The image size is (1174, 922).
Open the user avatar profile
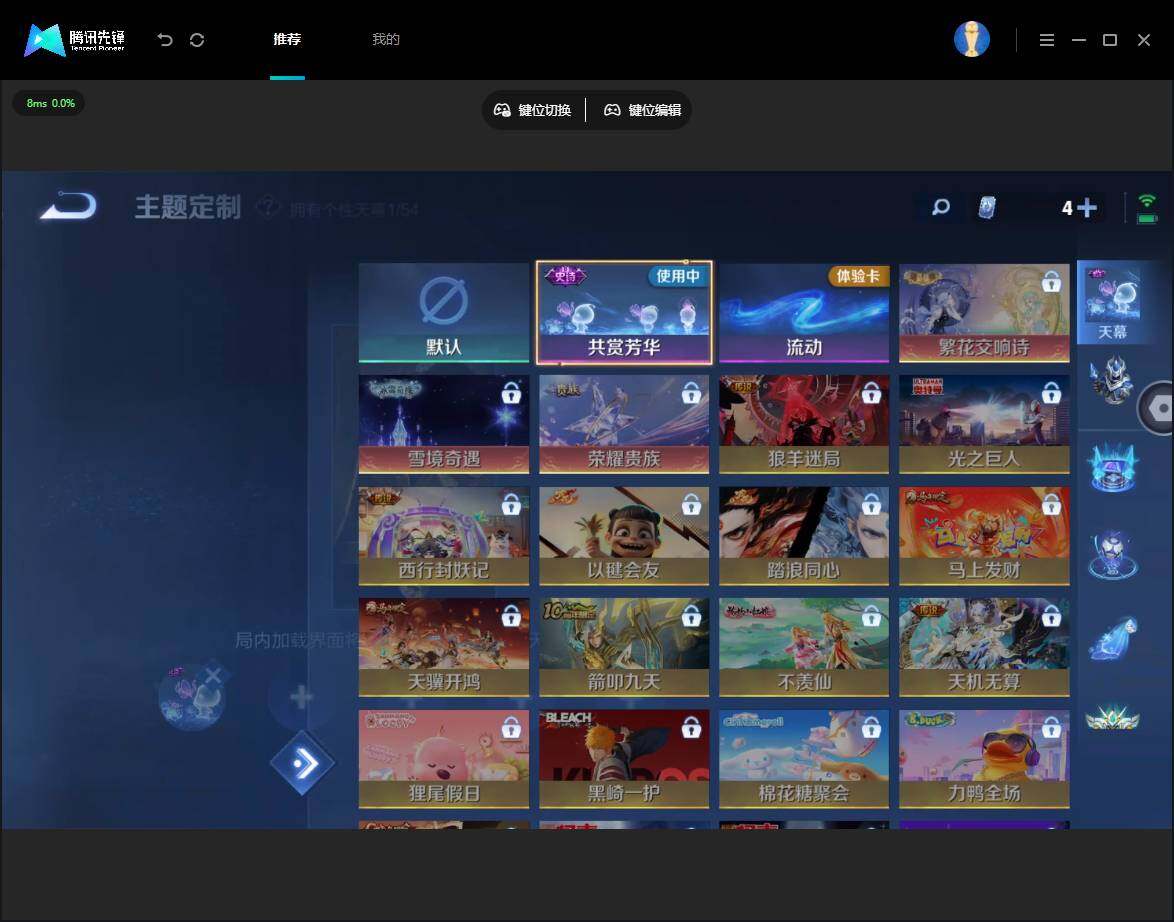point(971,39)
